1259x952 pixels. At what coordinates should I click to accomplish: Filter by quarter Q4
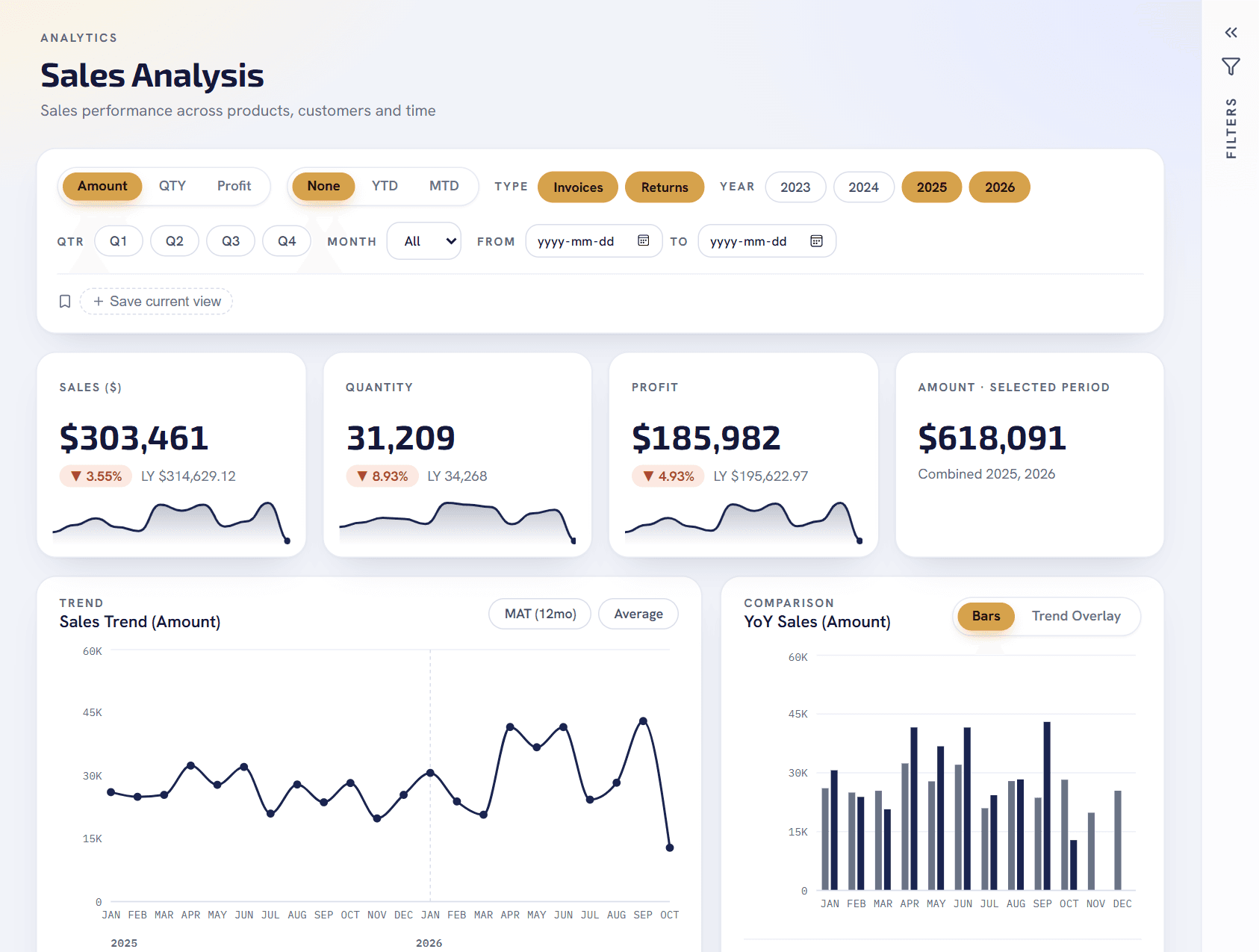(287, 241)
